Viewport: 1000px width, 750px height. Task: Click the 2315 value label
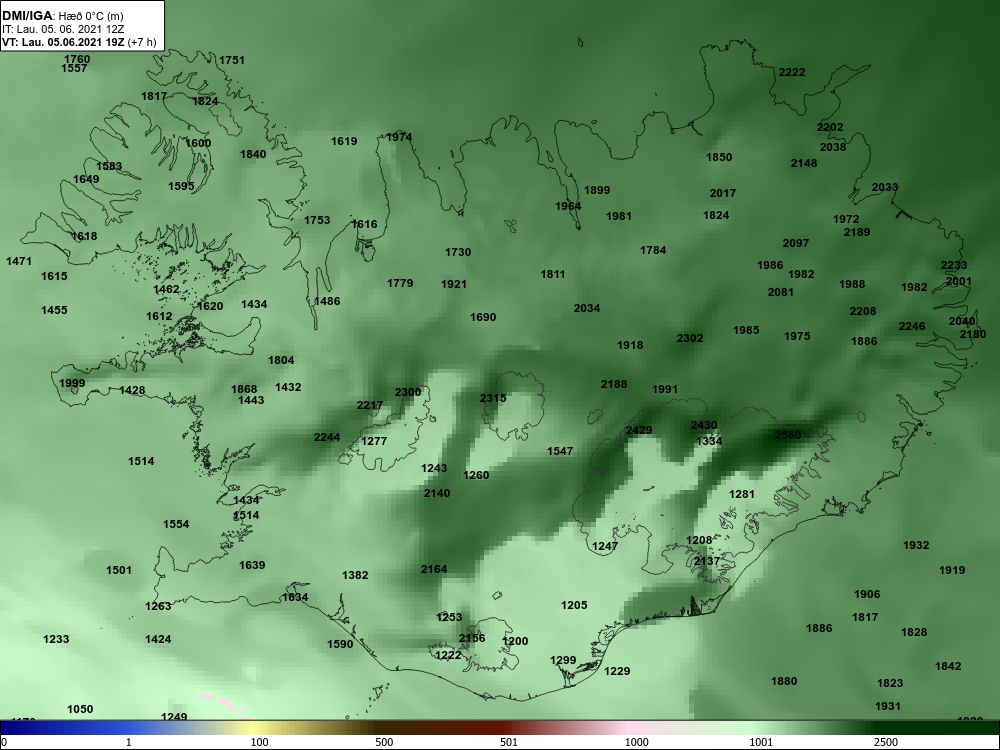pos(493,398)
